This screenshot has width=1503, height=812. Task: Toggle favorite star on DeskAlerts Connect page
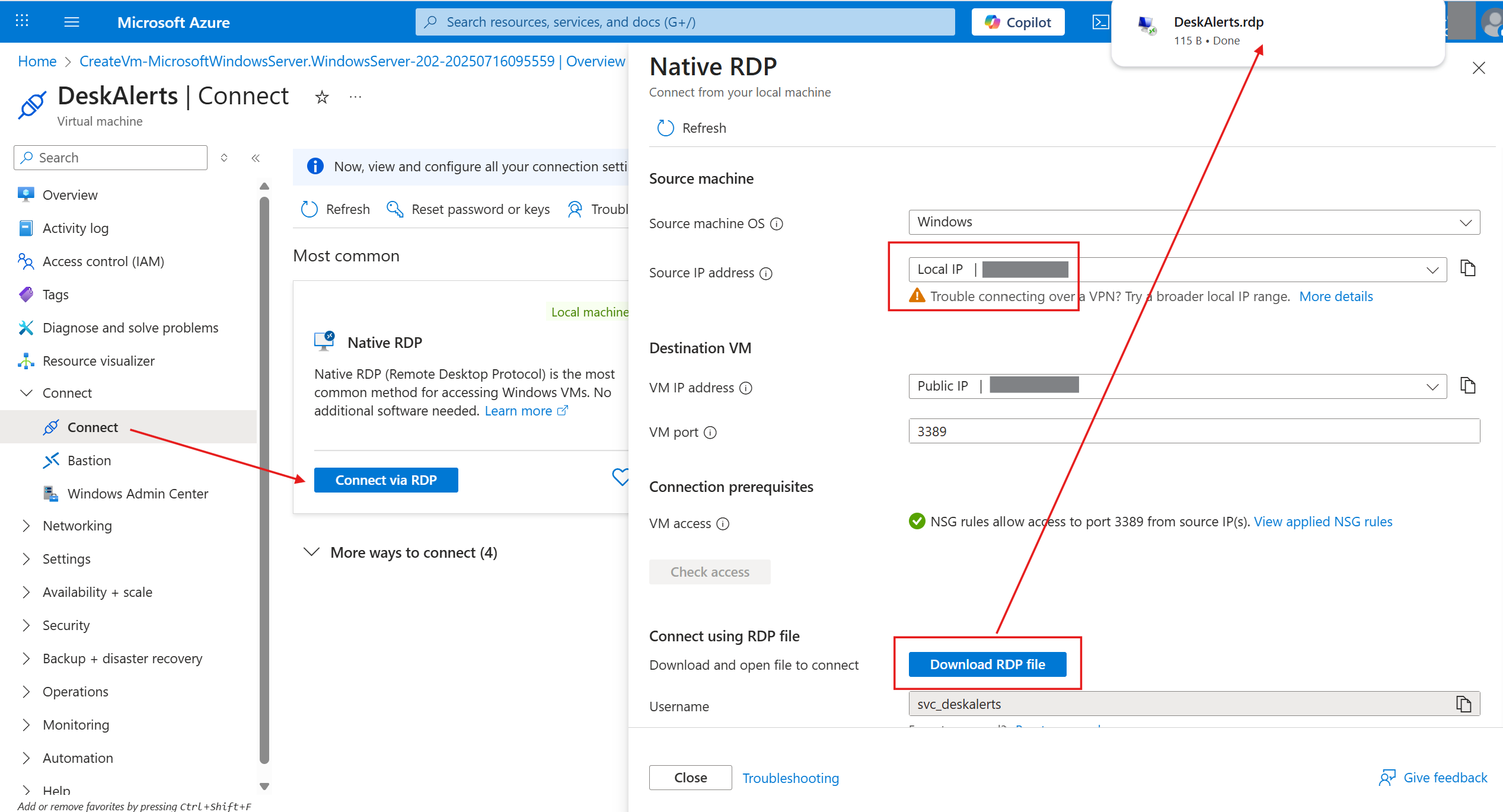pos(321,97)
